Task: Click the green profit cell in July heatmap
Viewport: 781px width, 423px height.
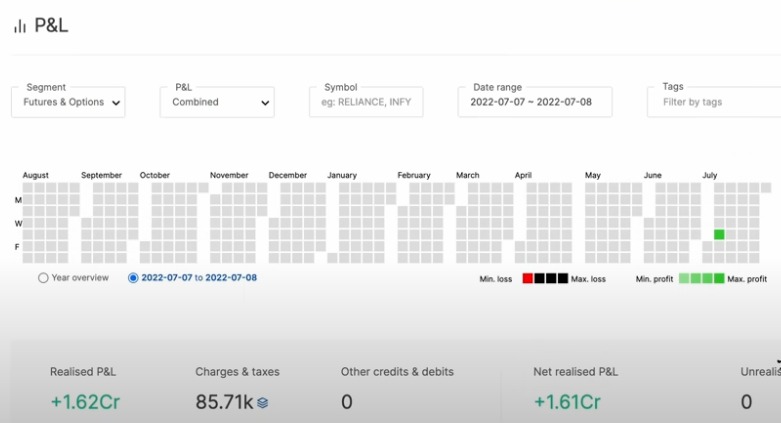Action: (719, 235)
